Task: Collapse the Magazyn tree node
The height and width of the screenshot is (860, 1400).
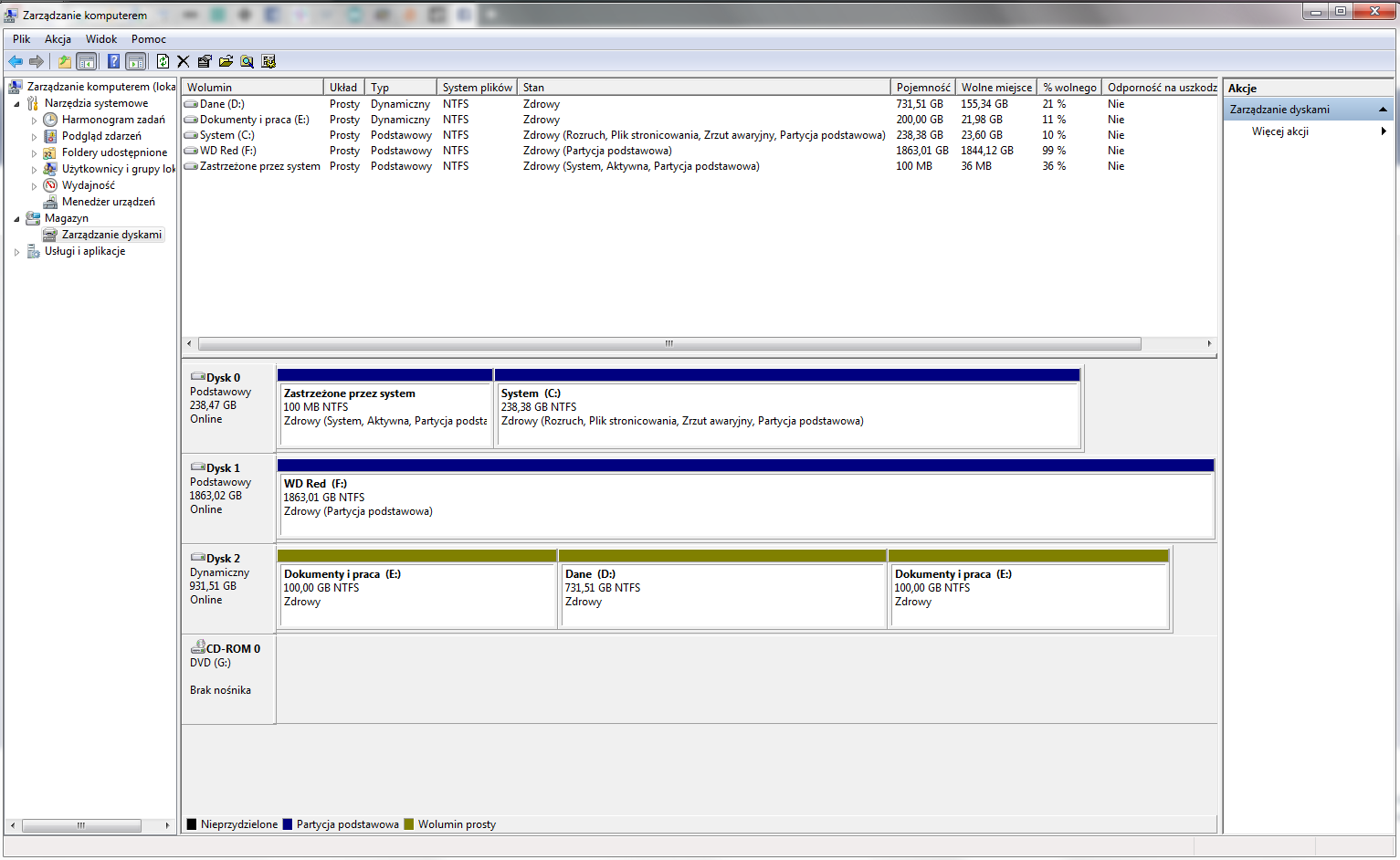Action: coord(16,219)
